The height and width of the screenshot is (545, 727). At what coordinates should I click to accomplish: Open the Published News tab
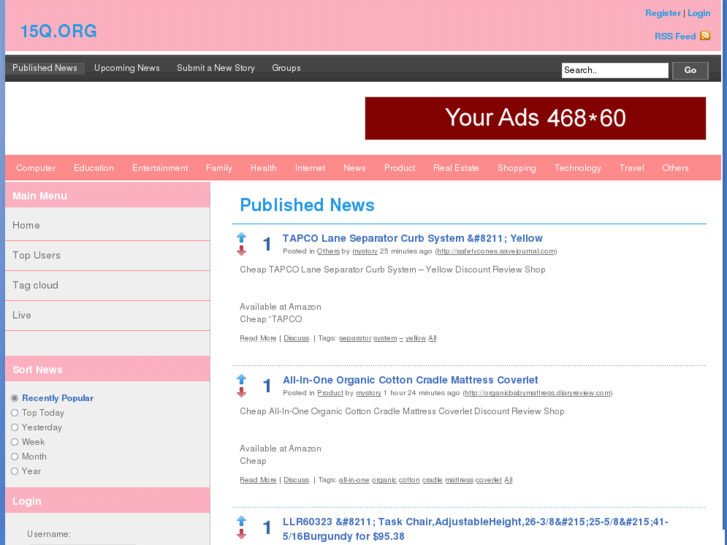point(45,68)
